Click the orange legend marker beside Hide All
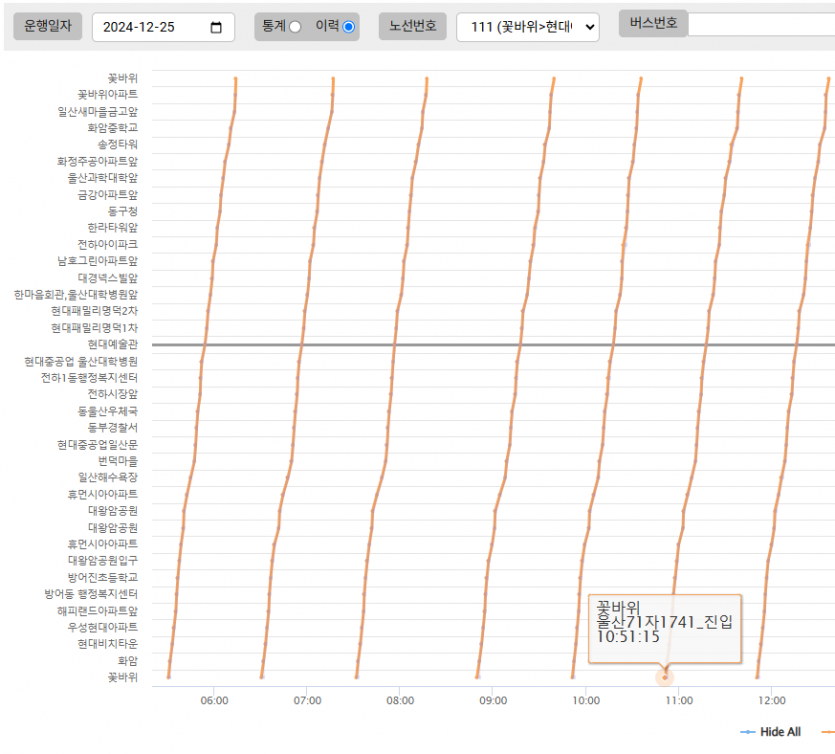Viewport: 835px width, 754px height. pyautogui.click(x=828, y=732)
